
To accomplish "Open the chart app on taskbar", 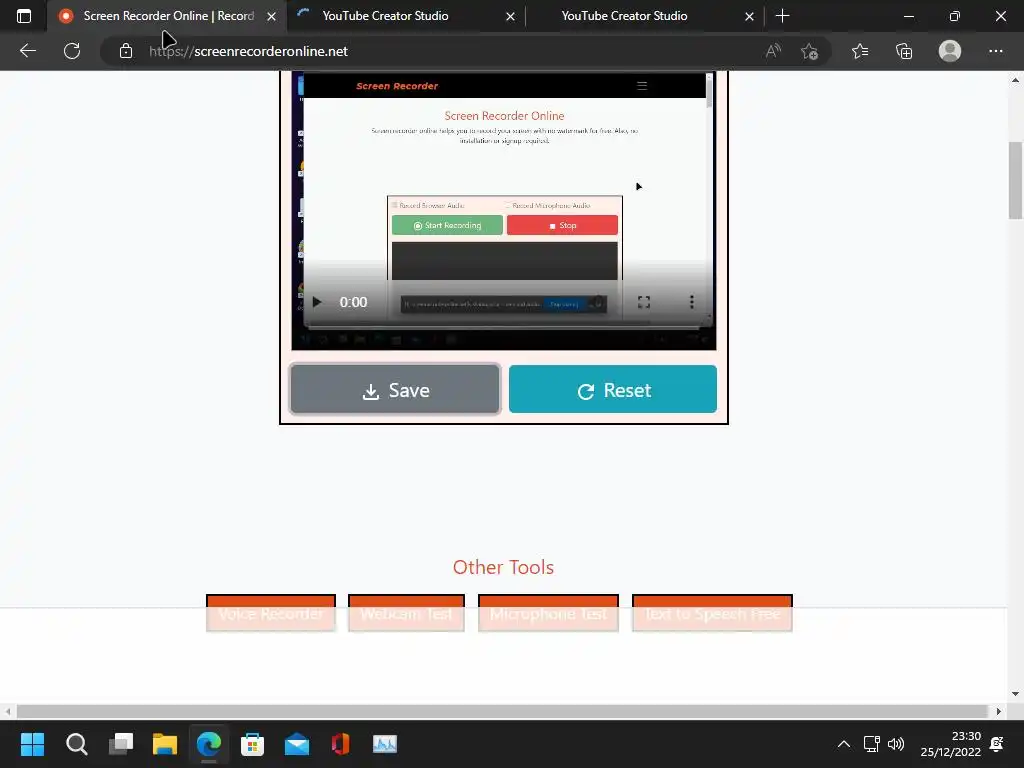I will [385, 744].
